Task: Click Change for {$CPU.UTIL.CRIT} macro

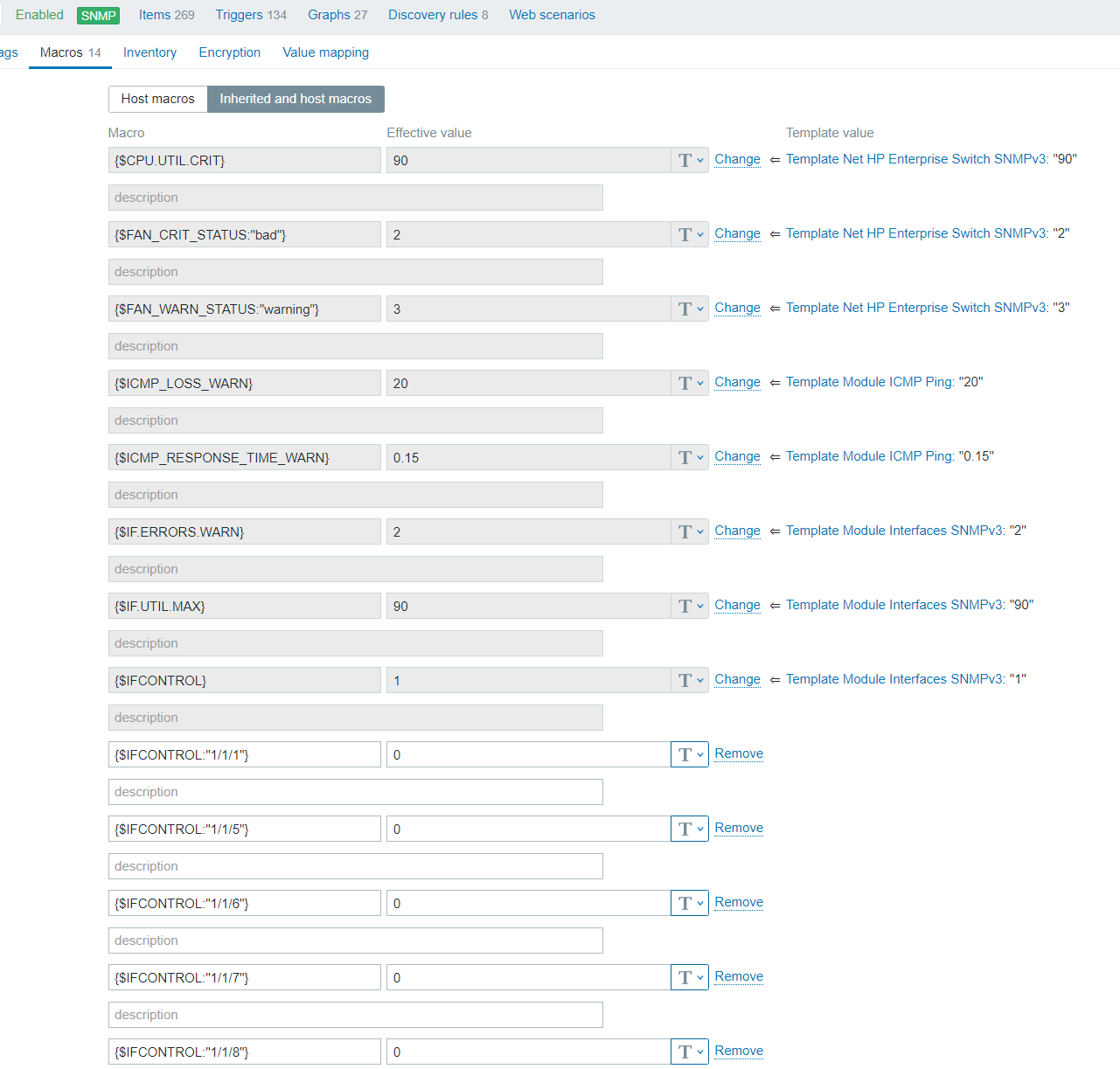Action: (738, 159)
